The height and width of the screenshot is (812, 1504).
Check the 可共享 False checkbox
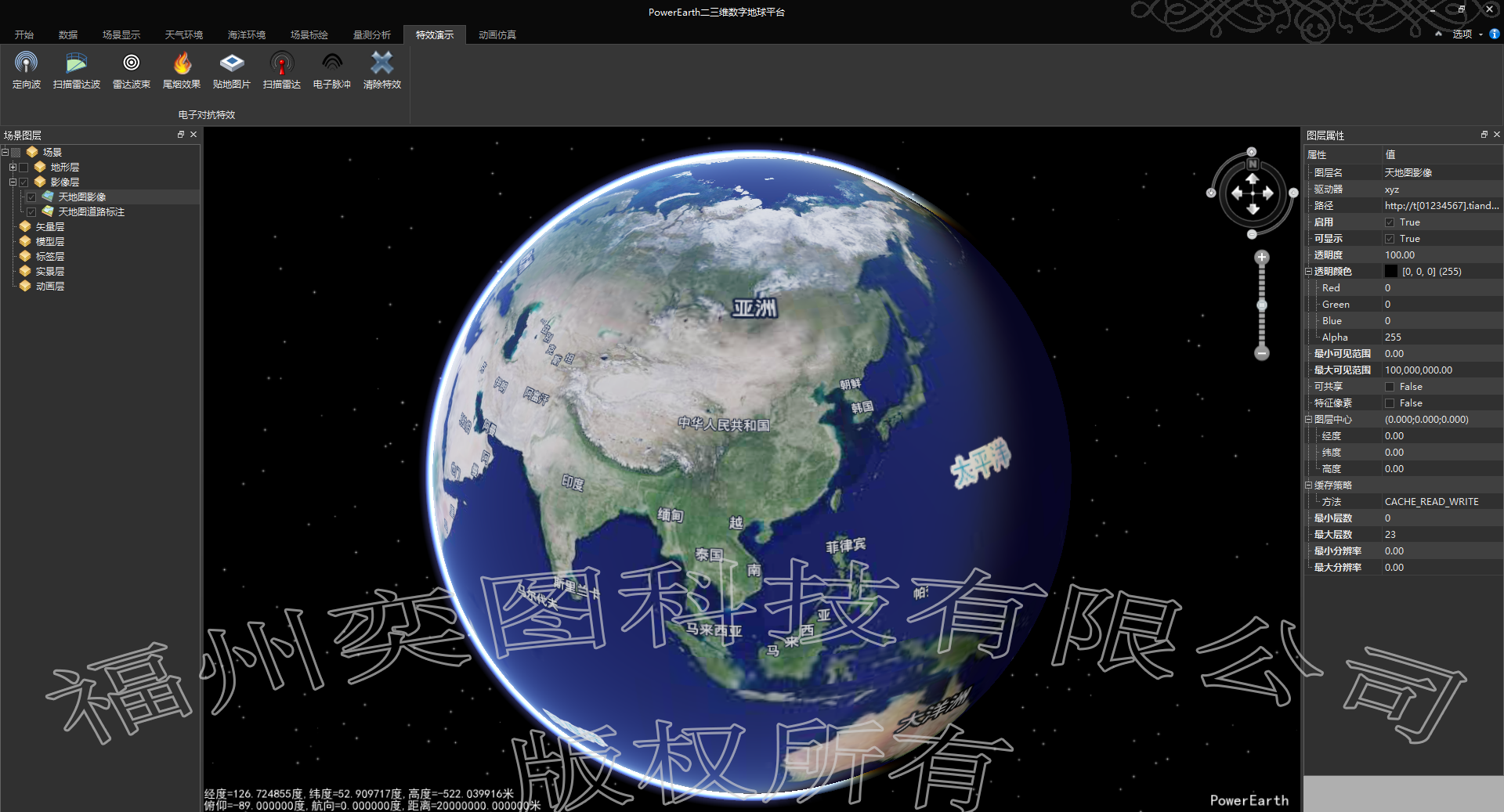1390,387
